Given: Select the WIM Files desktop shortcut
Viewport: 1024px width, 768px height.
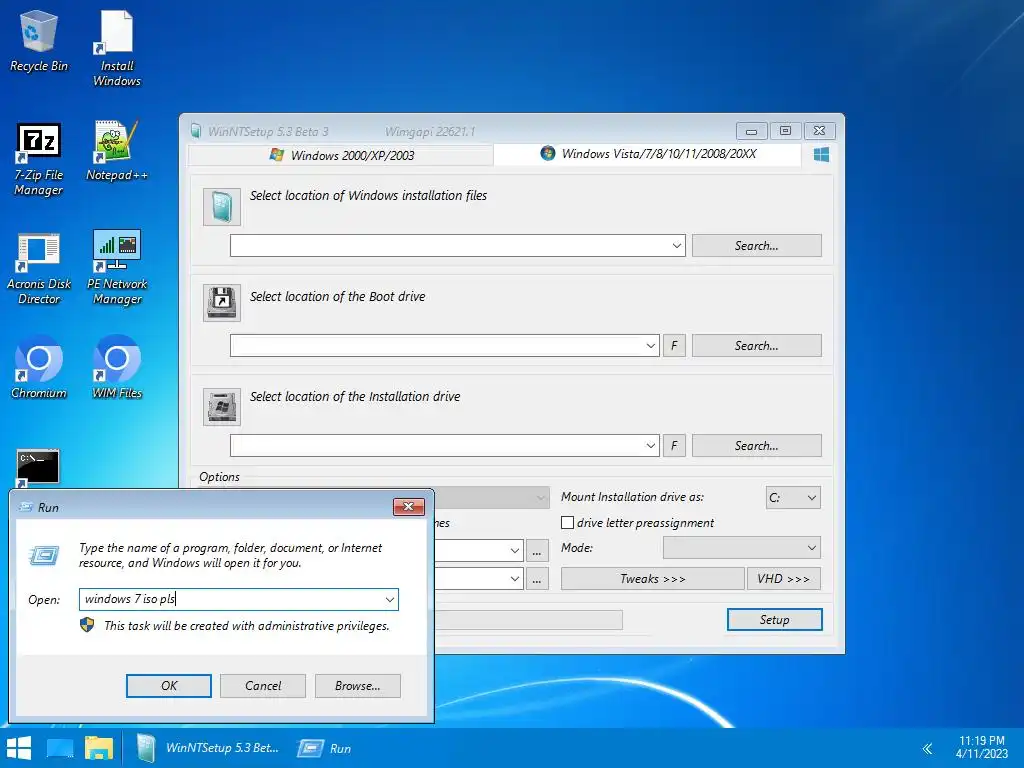Looking at the screenshot, I should (116, 368).
